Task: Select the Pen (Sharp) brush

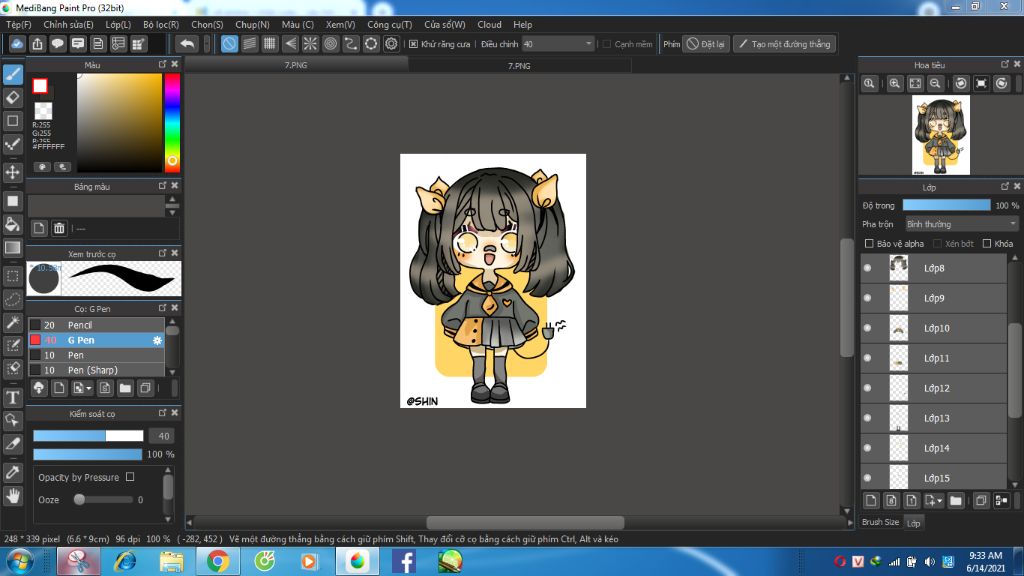Action: click(96, 370)
